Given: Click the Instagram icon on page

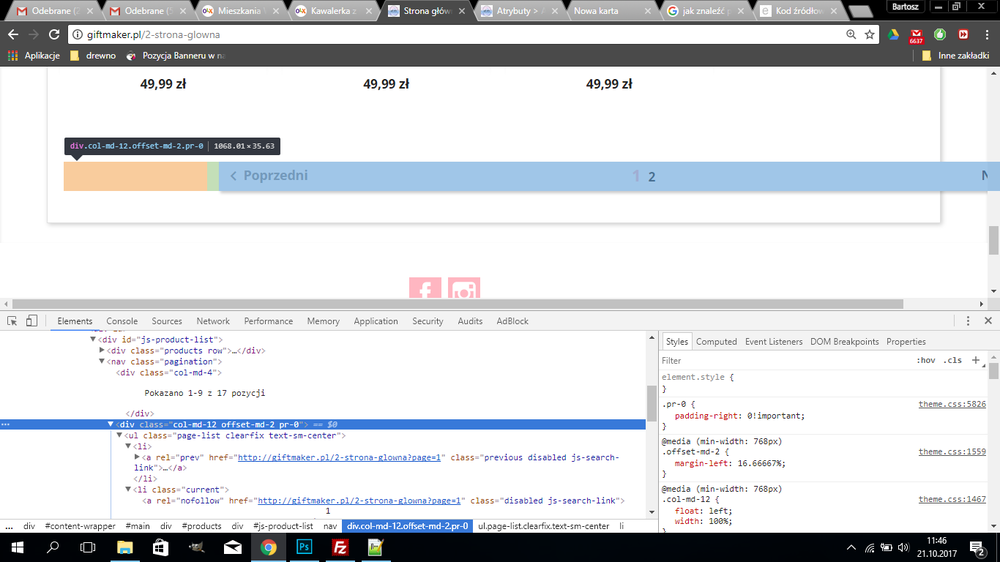Looking at the screenshot, I should pyautogui.click(x=464, y=288).
